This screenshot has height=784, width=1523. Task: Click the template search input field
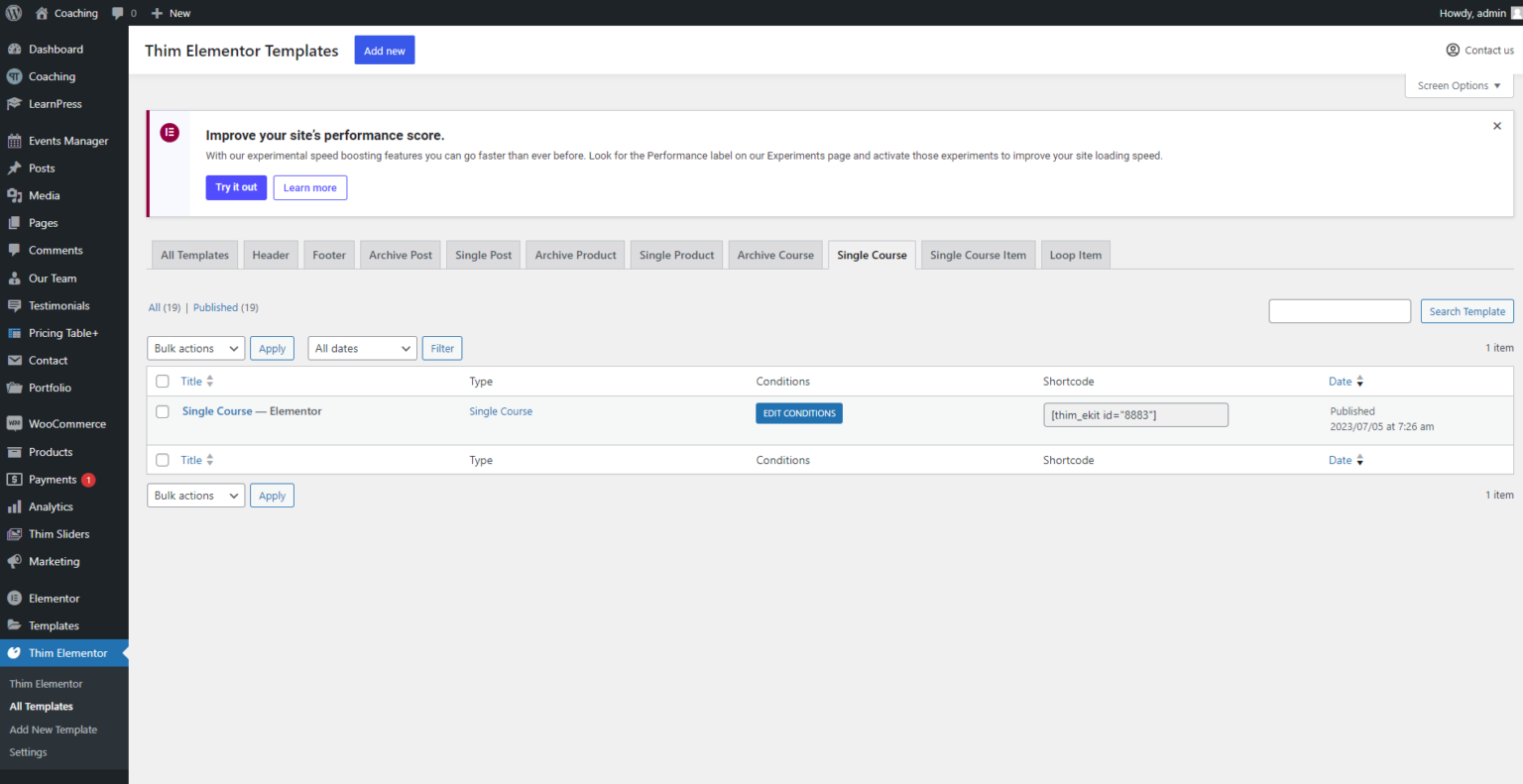click(1340, 311)
